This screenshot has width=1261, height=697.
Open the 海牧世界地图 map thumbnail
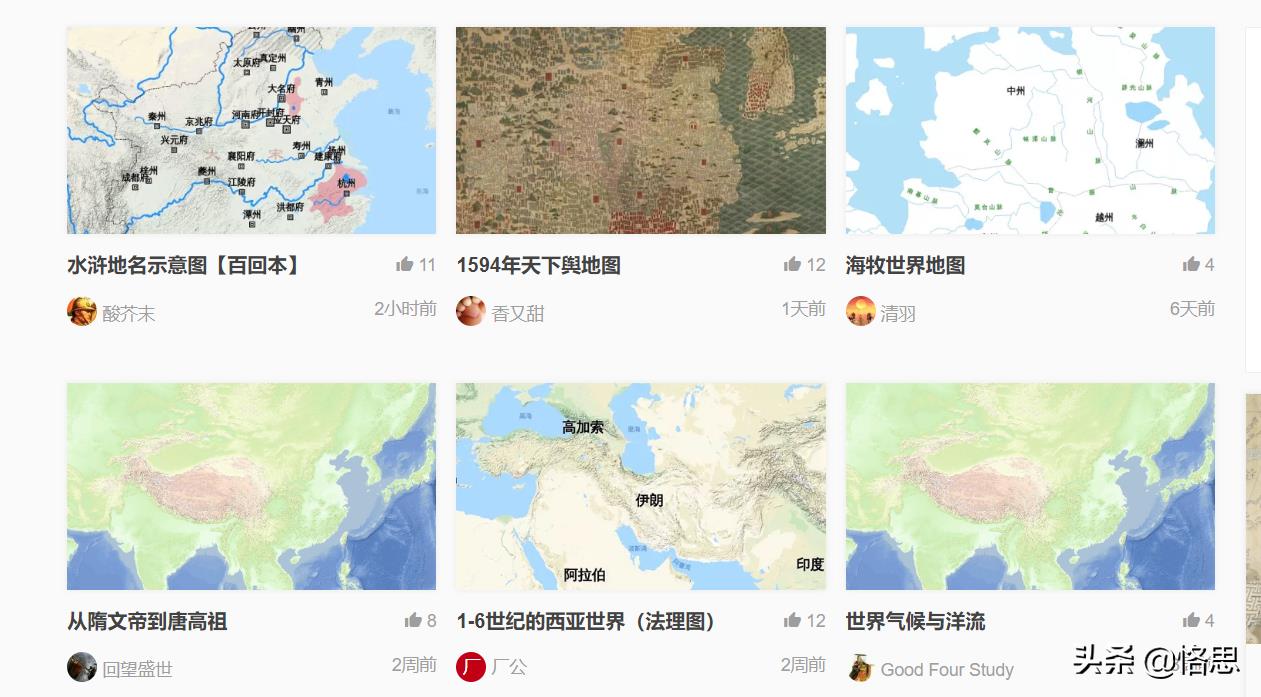click(x=1030, y=130)
